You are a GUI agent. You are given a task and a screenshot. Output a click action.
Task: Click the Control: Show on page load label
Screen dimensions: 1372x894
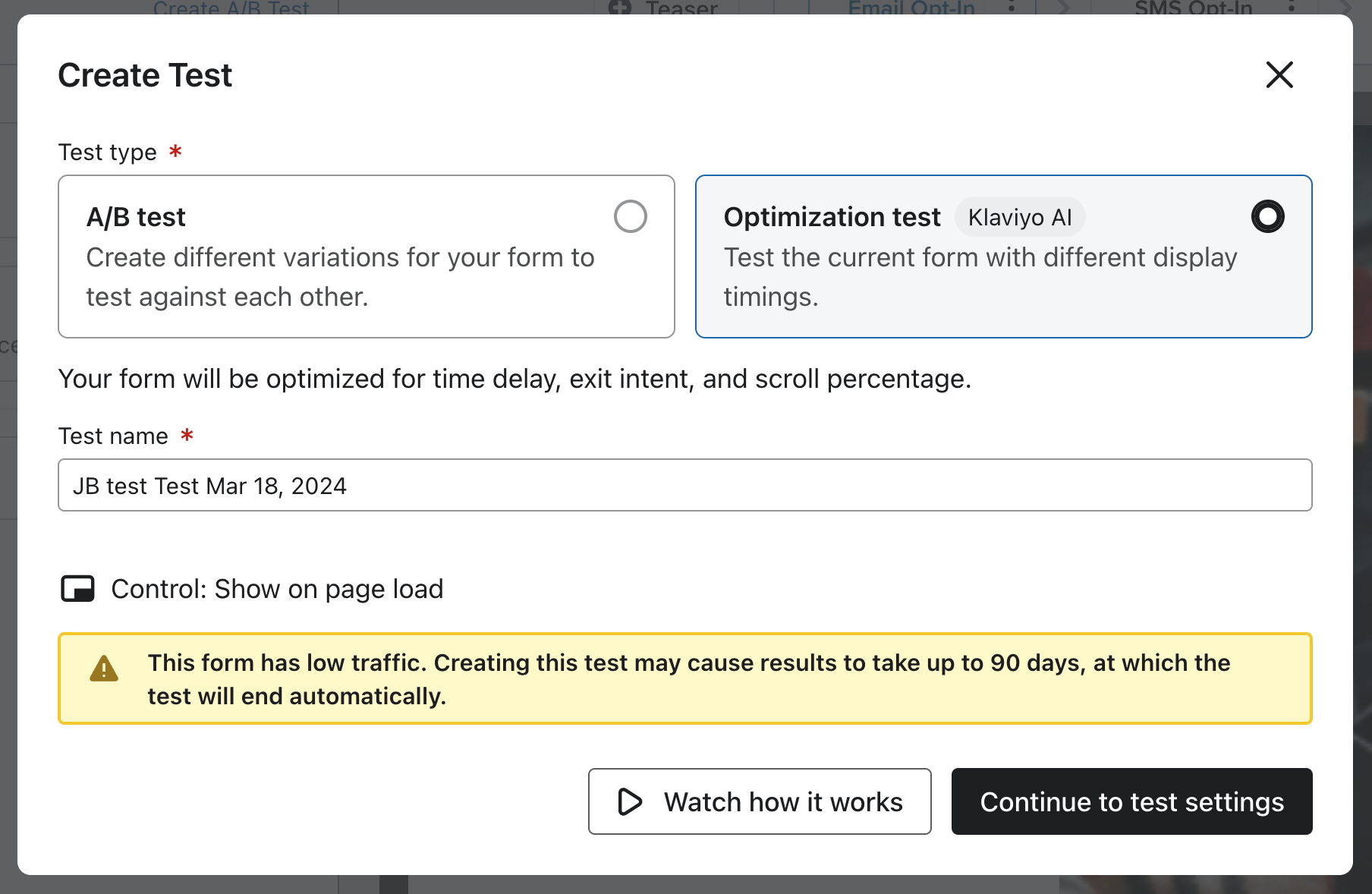(277, 589)
